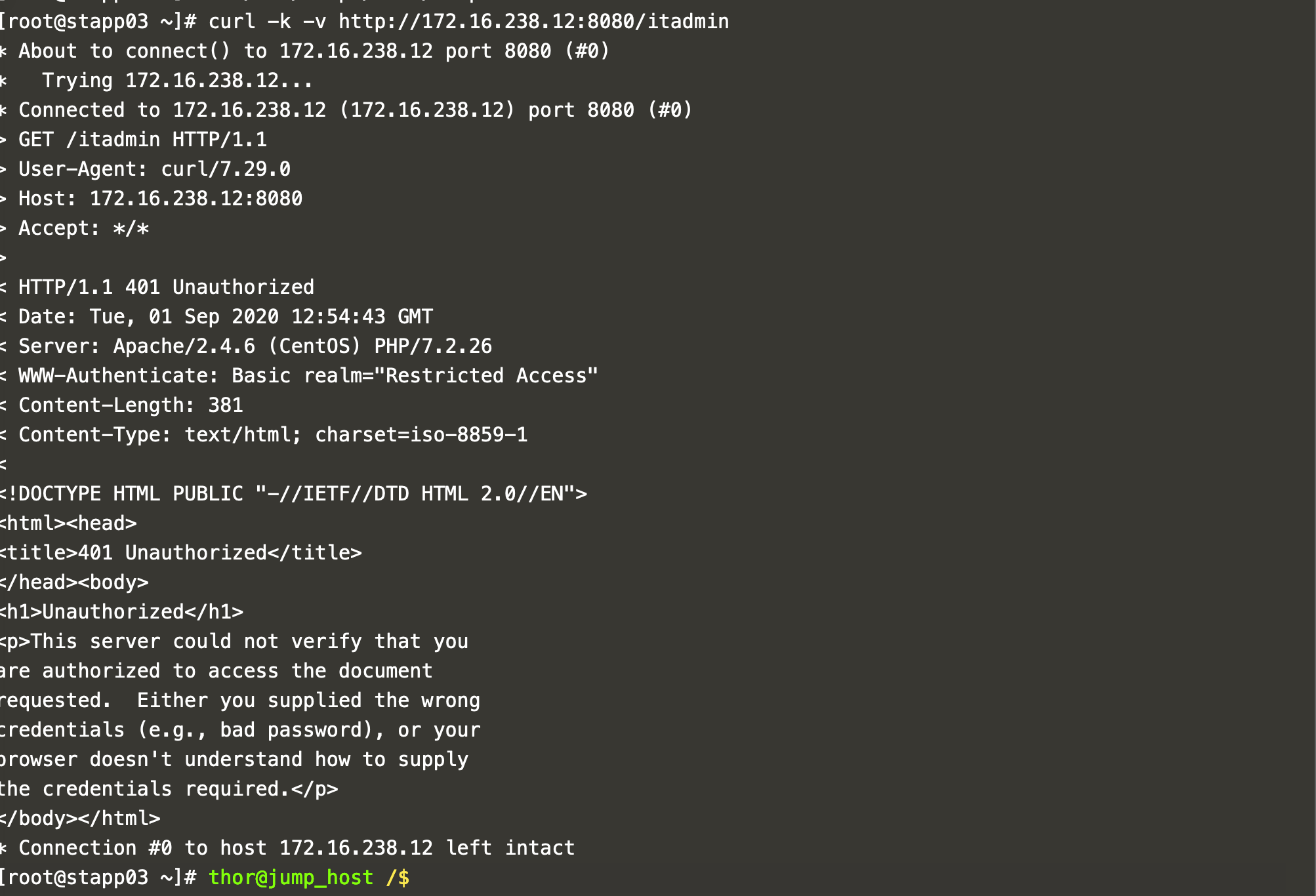
Task: Click the "Content-Length: 381" header
Action: 131,405
